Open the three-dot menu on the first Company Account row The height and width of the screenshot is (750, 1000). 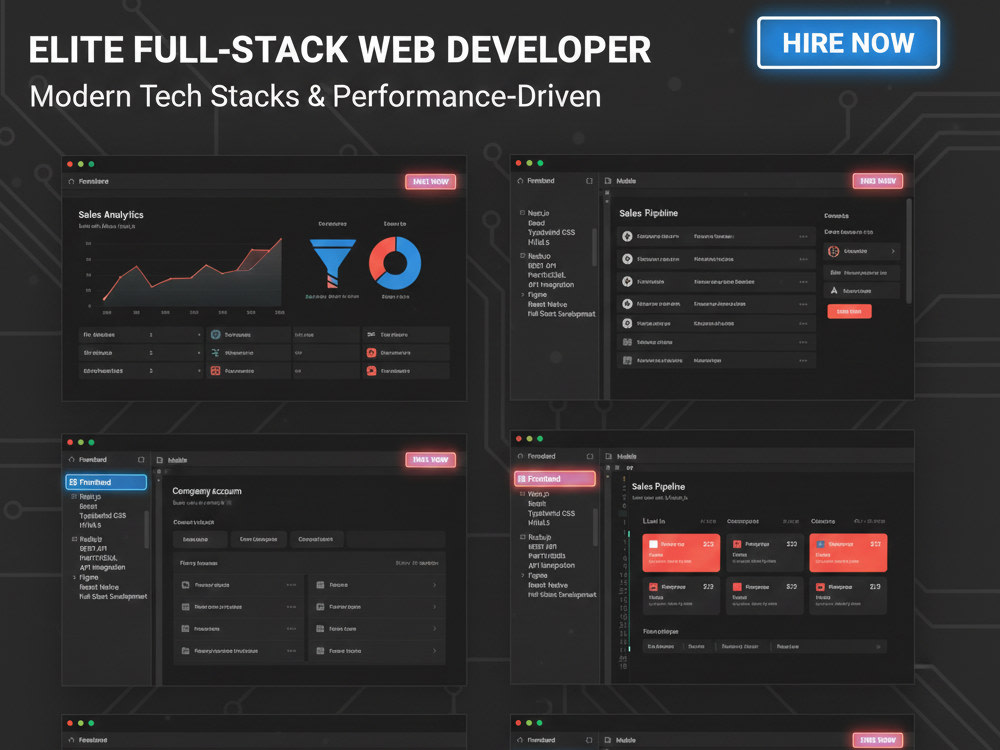(291, 585)
